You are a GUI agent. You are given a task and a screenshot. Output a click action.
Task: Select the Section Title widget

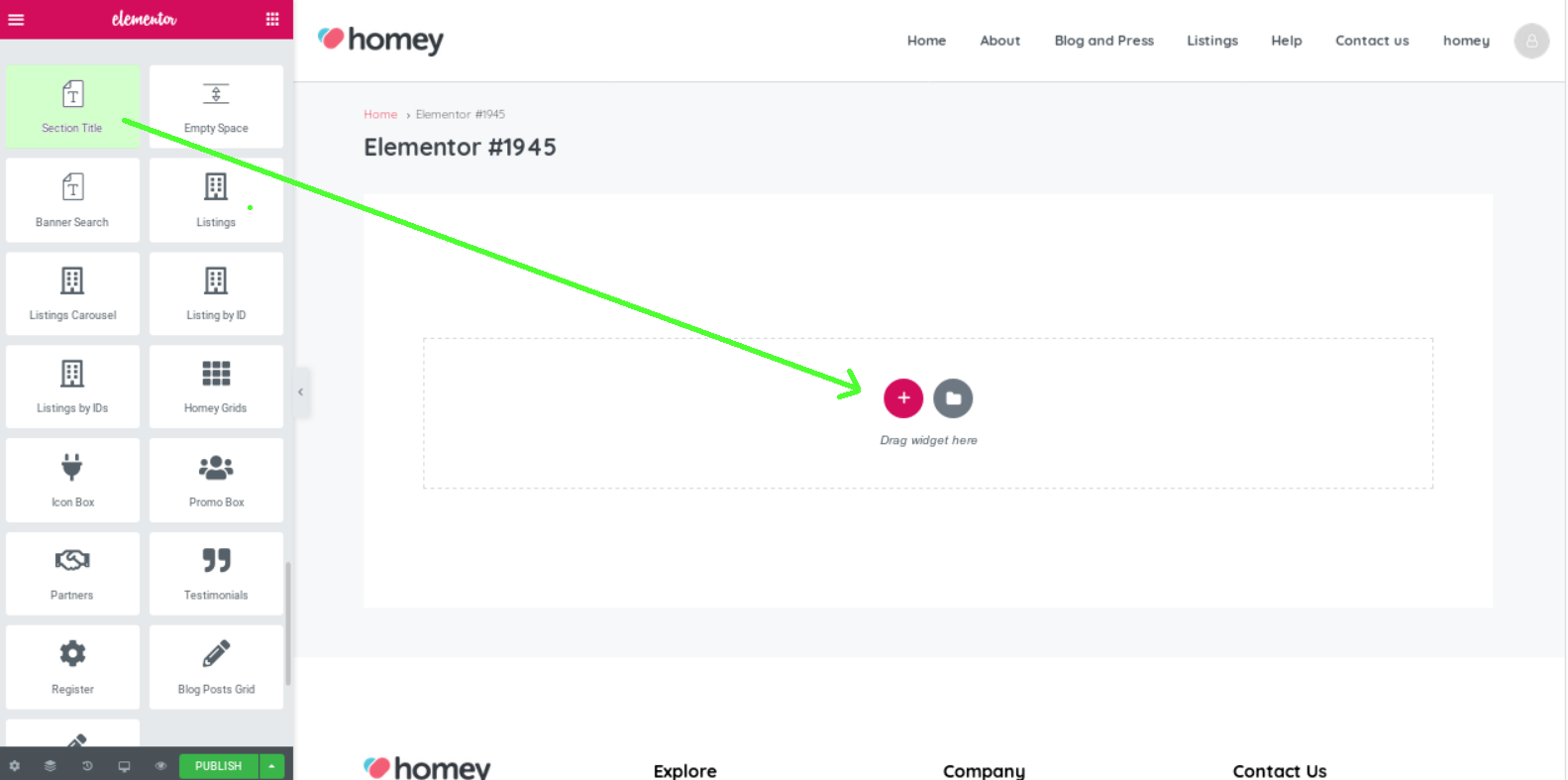coord(72,107)
